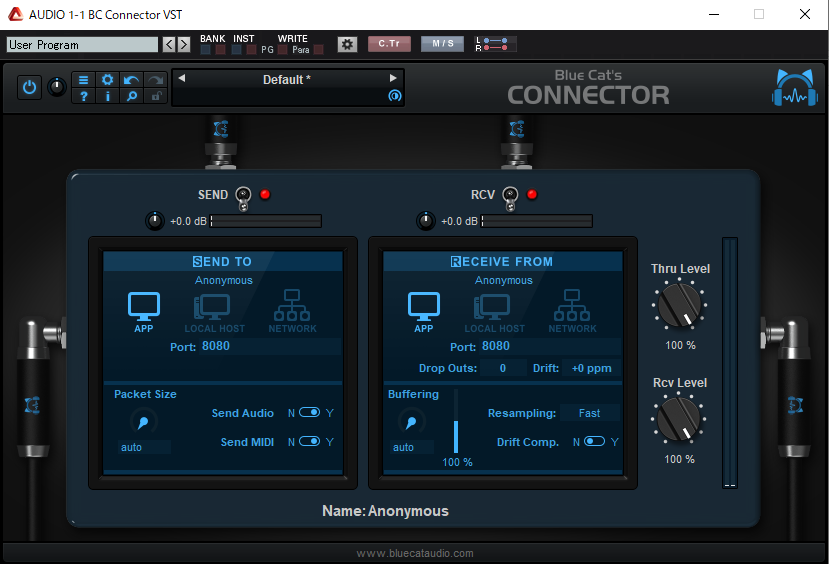Click the Packet Size knob
The width and height of the screenshot is (829, 564).
pos(143,421)
